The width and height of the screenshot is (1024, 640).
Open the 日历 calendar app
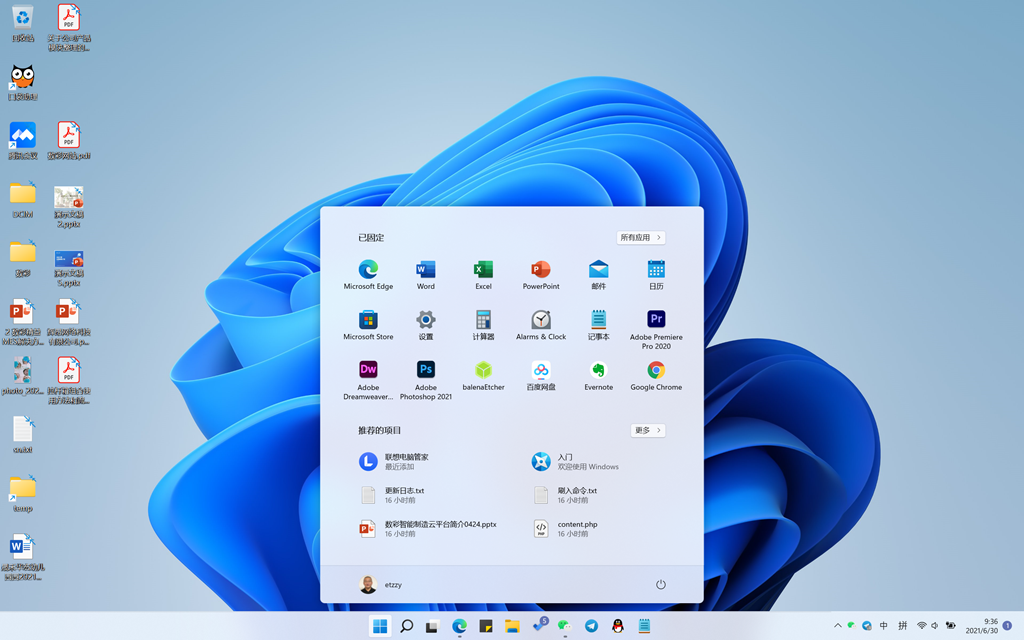pos(656,274)
